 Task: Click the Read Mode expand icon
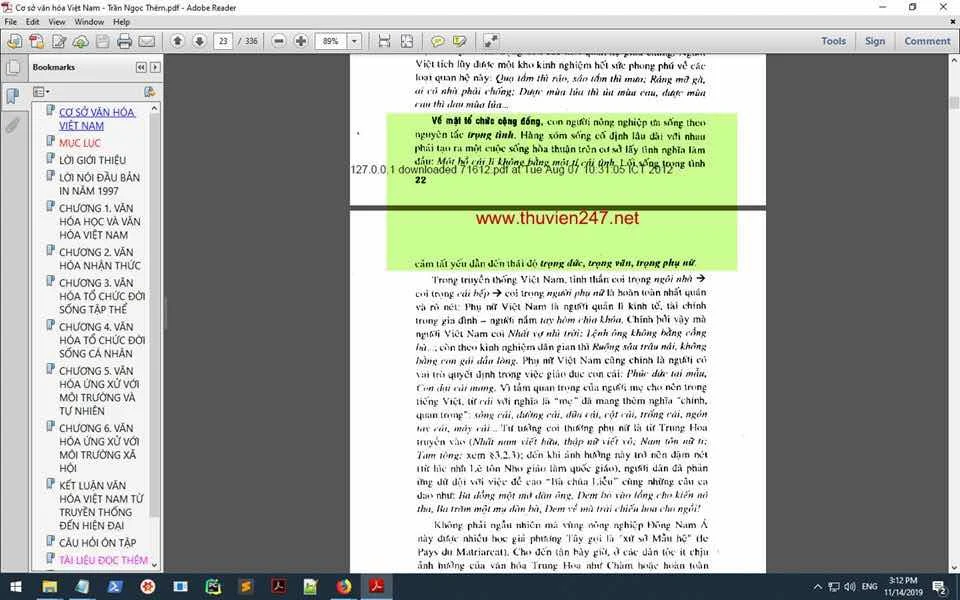tap(491, 41)
